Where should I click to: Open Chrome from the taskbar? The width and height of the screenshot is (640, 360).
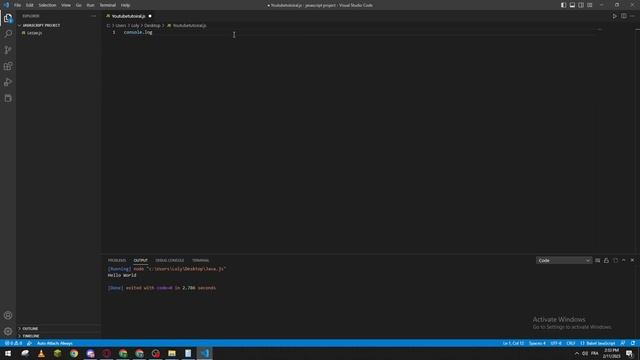pyautogui.click(x=74, y=353)
